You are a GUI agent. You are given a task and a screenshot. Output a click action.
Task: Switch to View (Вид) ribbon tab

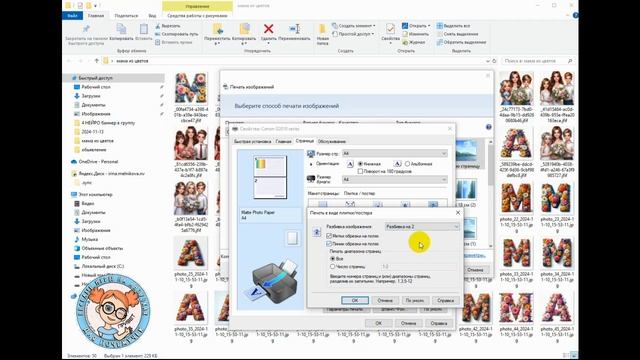click(152, 16)
